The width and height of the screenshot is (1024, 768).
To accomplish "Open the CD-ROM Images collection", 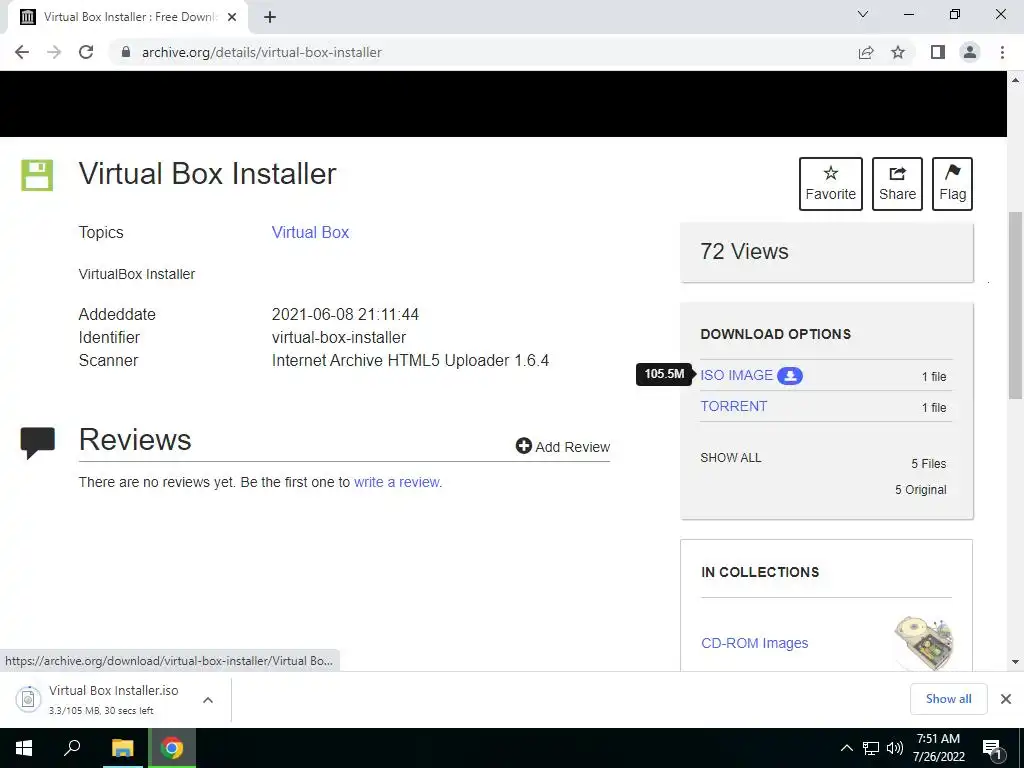I will click(754, 643).
